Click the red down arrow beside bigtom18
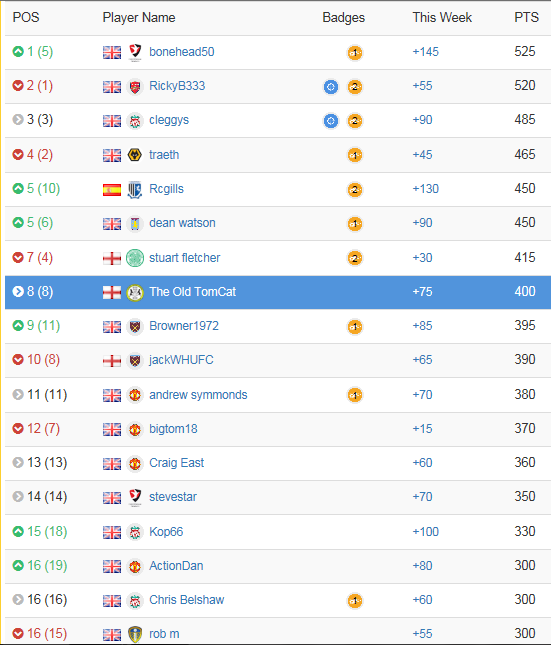Screen dimensions: 551x645 [18, 428]
